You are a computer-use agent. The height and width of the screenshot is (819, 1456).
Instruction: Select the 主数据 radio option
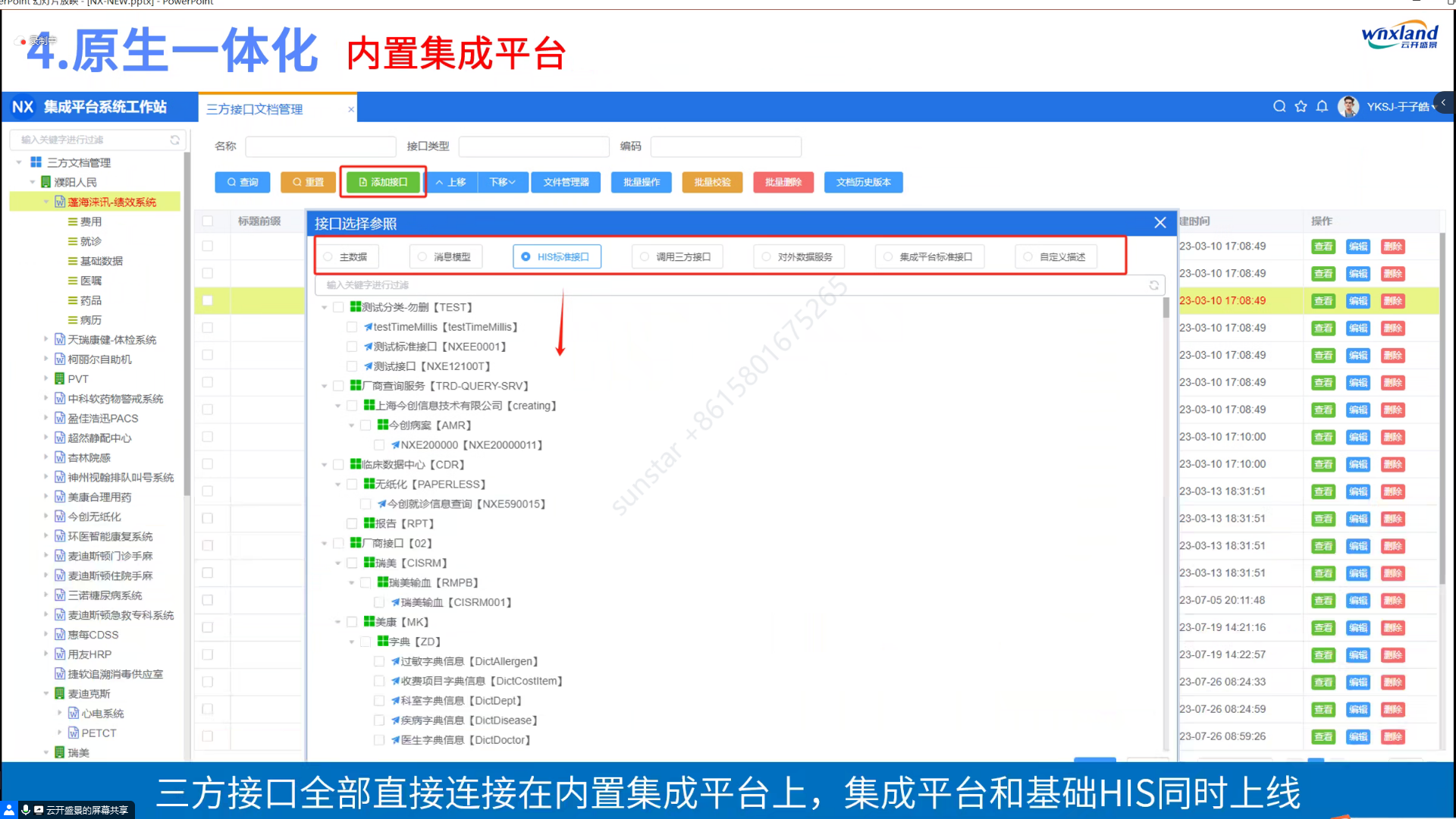coord(328,257)
